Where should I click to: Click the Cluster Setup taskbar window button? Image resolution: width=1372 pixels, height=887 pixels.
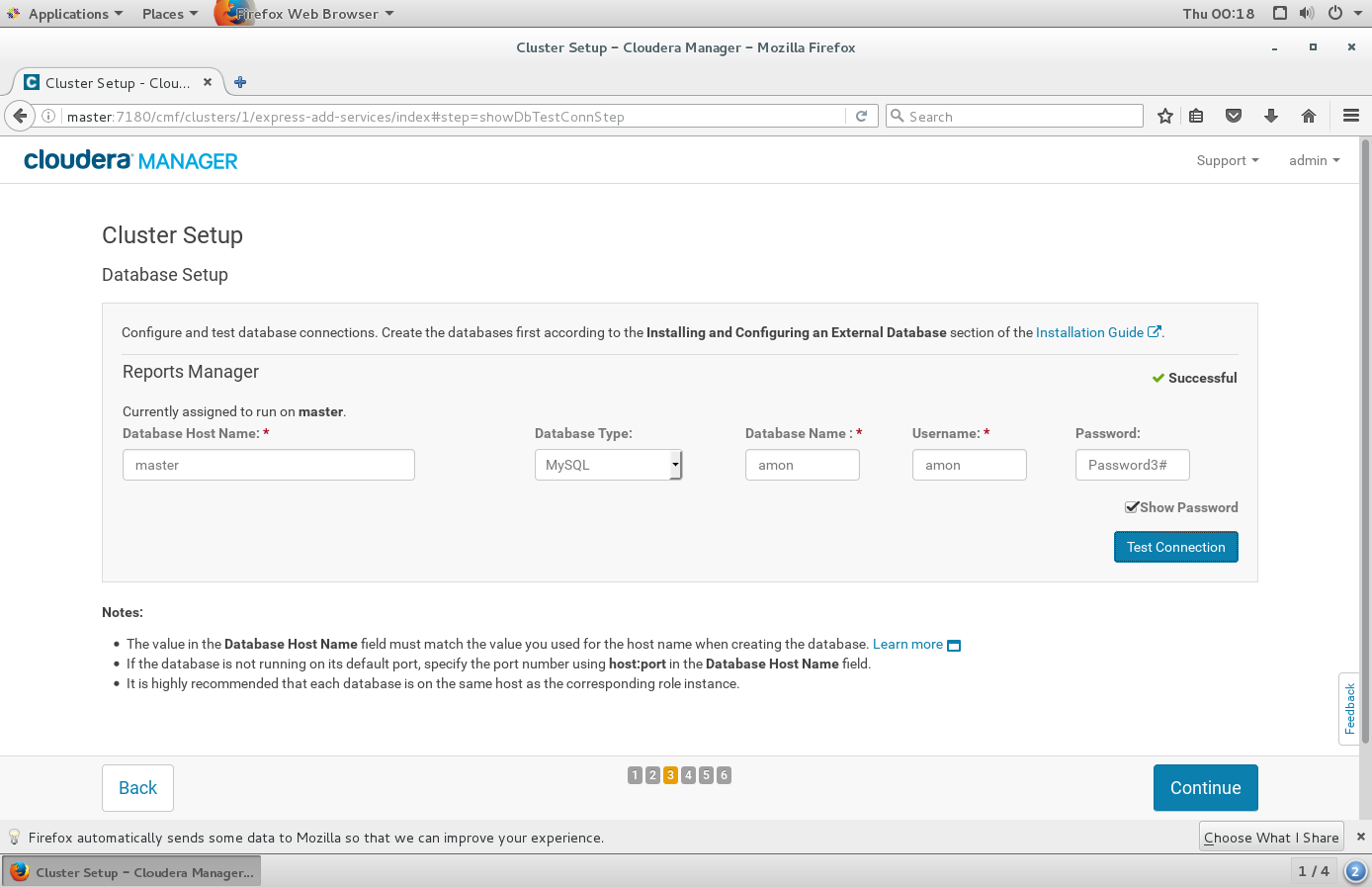[132, 872]
